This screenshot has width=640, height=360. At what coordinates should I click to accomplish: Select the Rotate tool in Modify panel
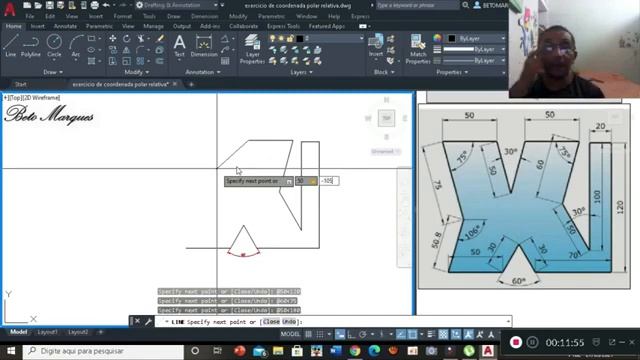(127, 38)
